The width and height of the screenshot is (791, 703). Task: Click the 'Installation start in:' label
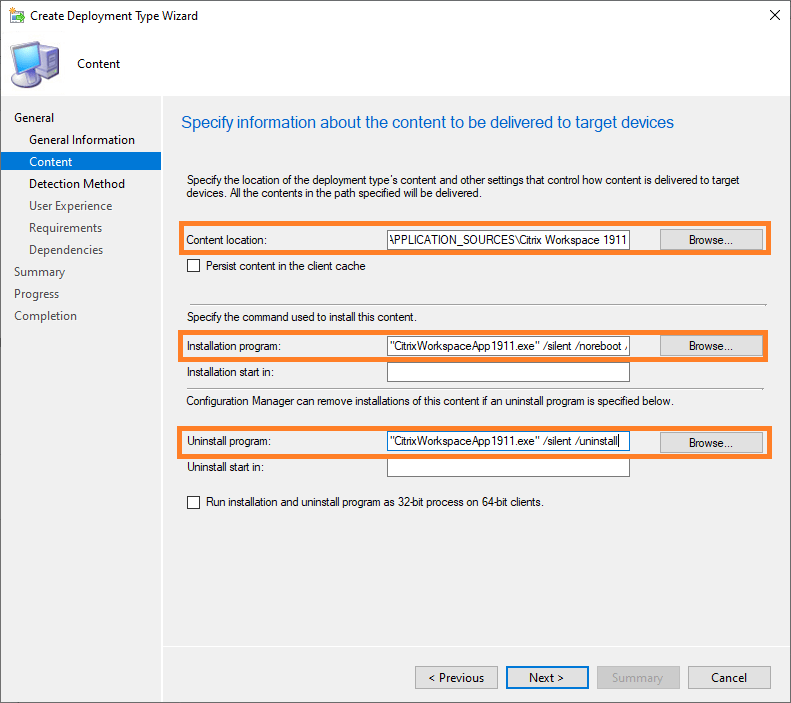click(230, 372)
